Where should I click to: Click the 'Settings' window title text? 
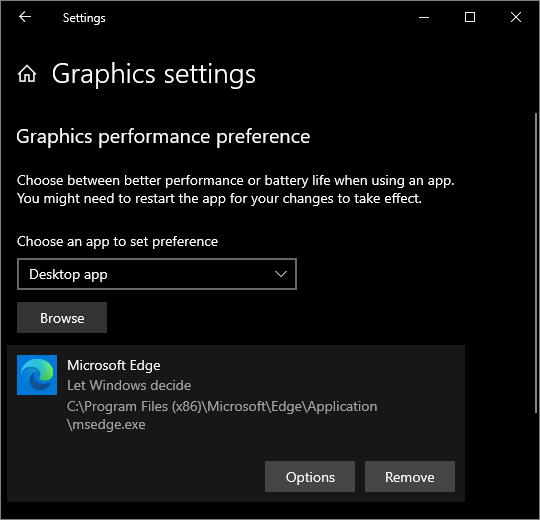pos(84,18)
